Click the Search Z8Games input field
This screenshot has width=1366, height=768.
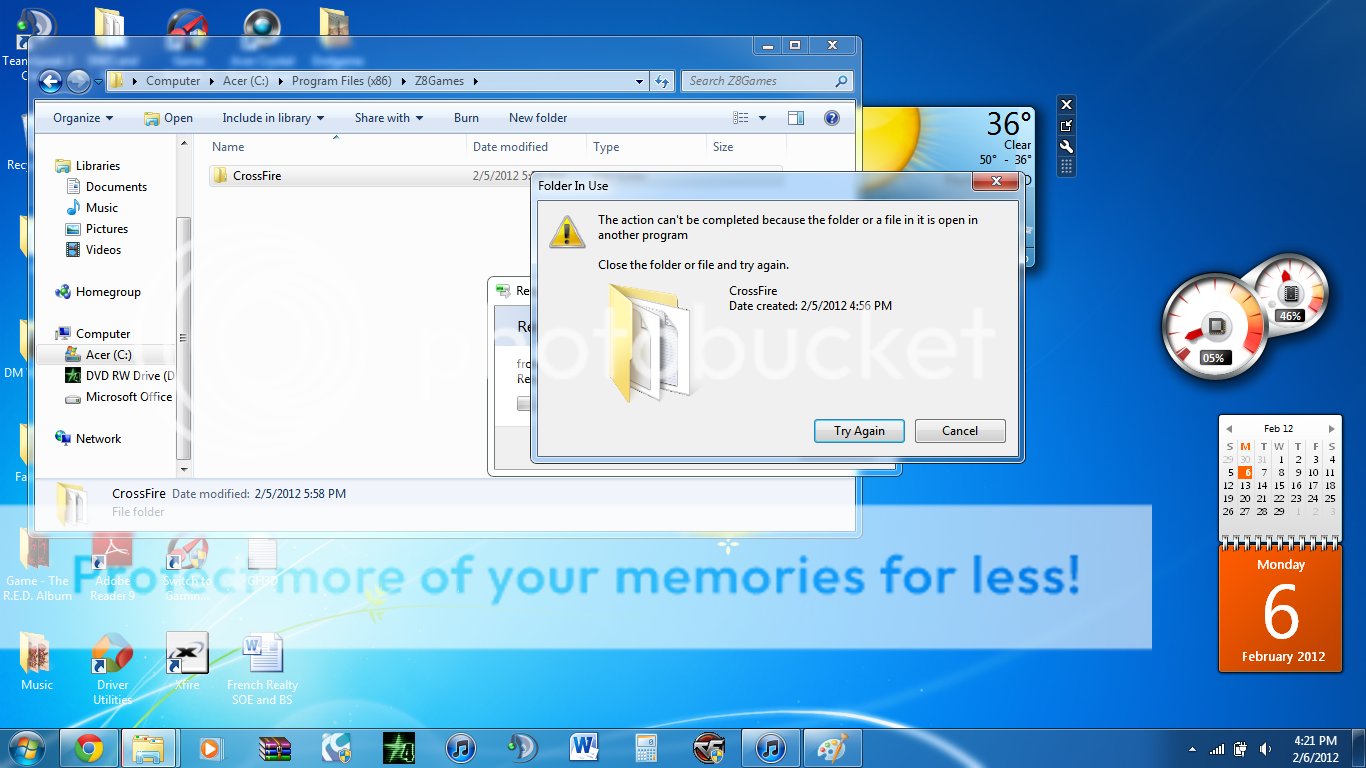[x=760, y=81]
